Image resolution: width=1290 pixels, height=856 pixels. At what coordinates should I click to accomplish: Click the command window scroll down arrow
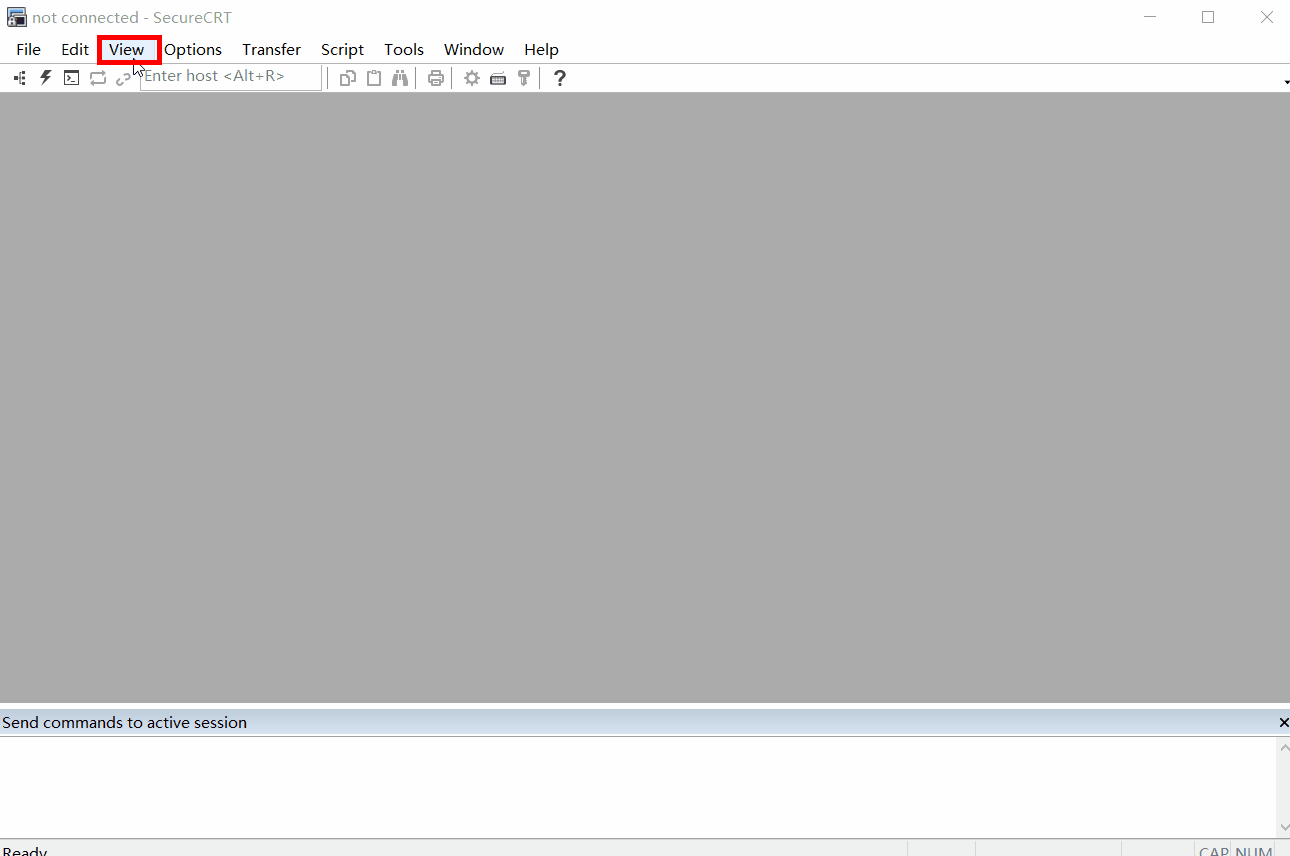click(1284, 828)
